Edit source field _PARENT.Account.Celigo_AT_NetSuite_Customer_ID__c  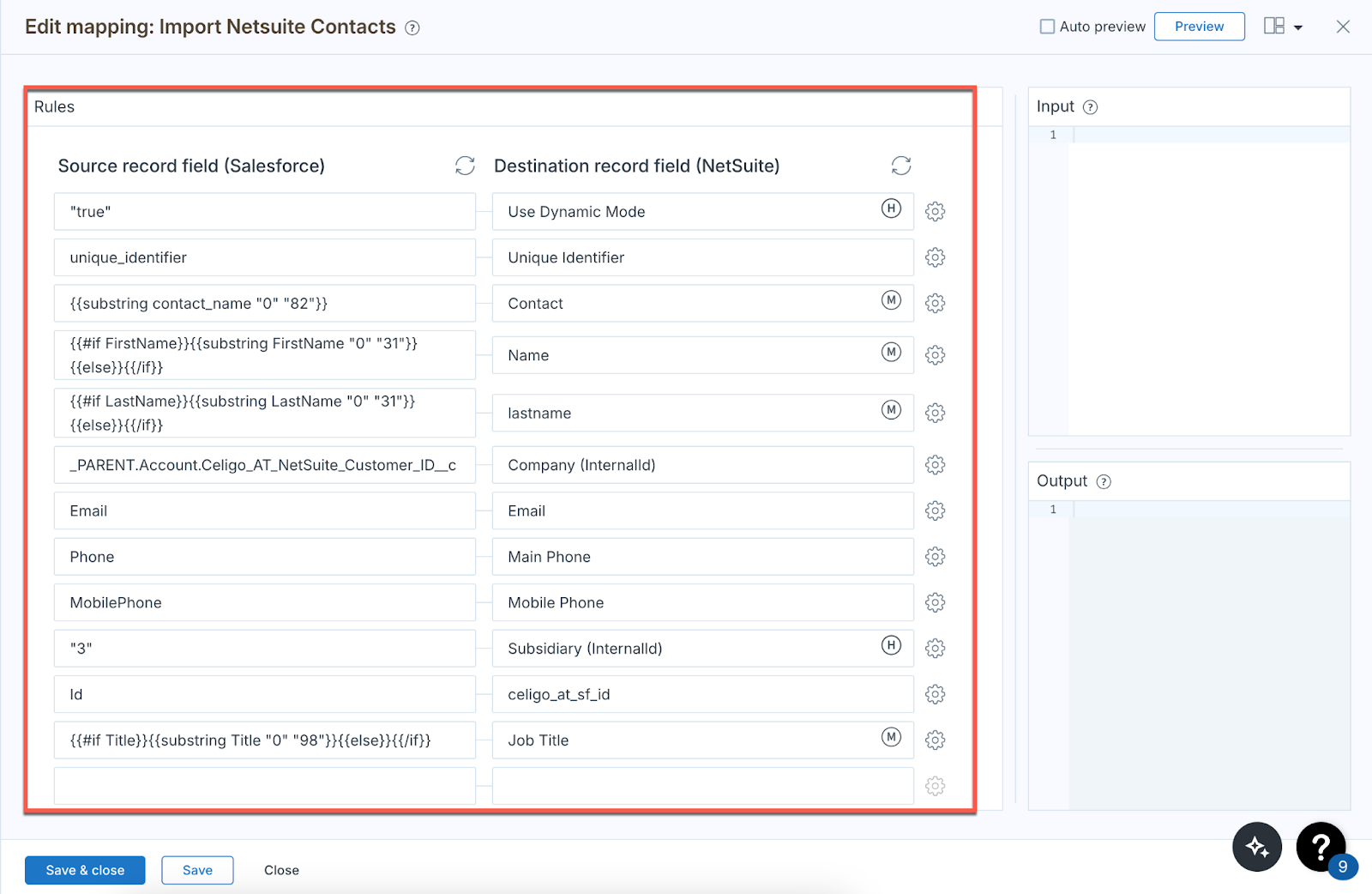point(264,465)
